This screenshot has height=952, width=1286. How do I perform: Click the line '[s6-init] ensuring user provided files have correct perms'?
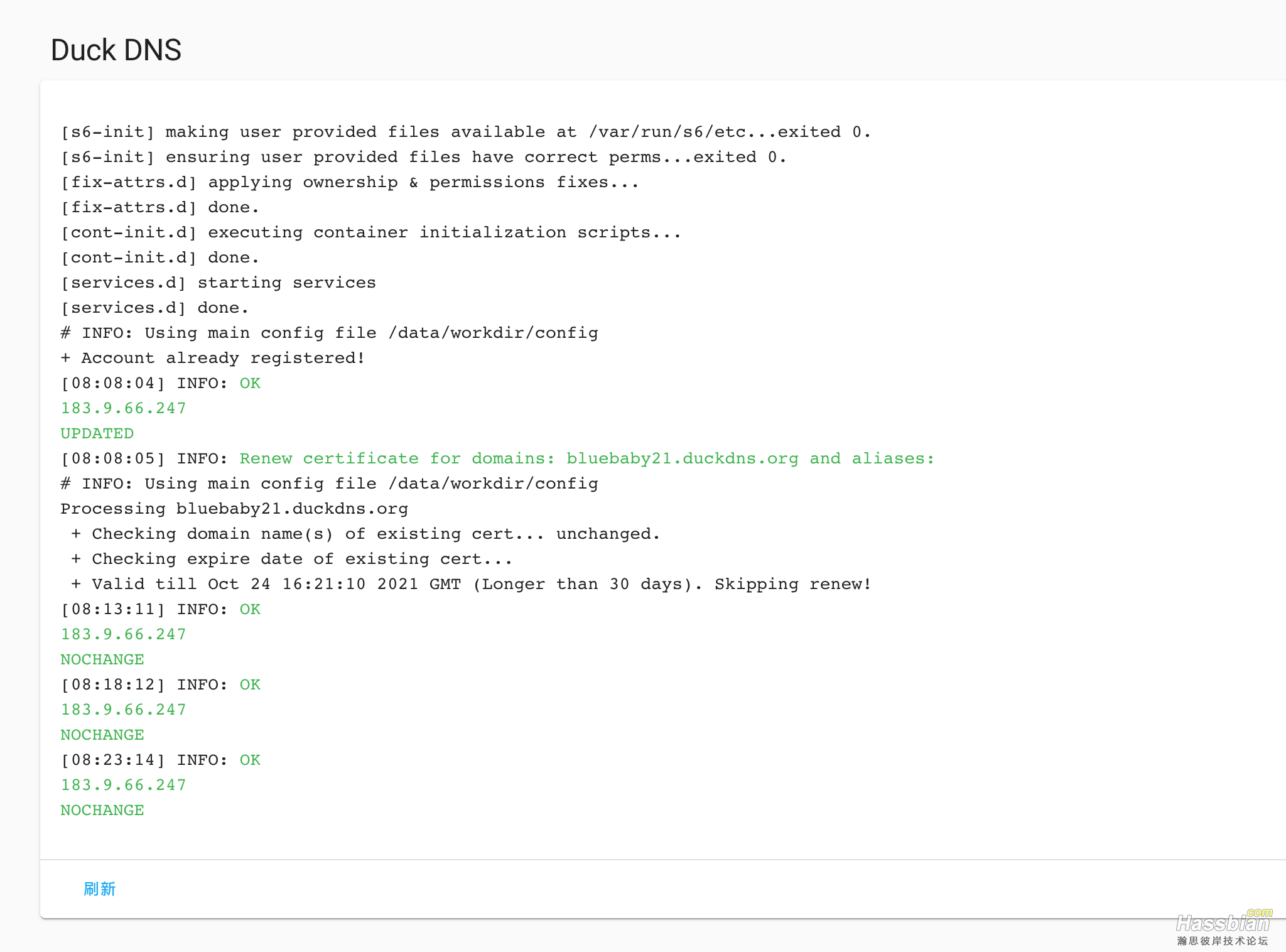click(424, 157)
